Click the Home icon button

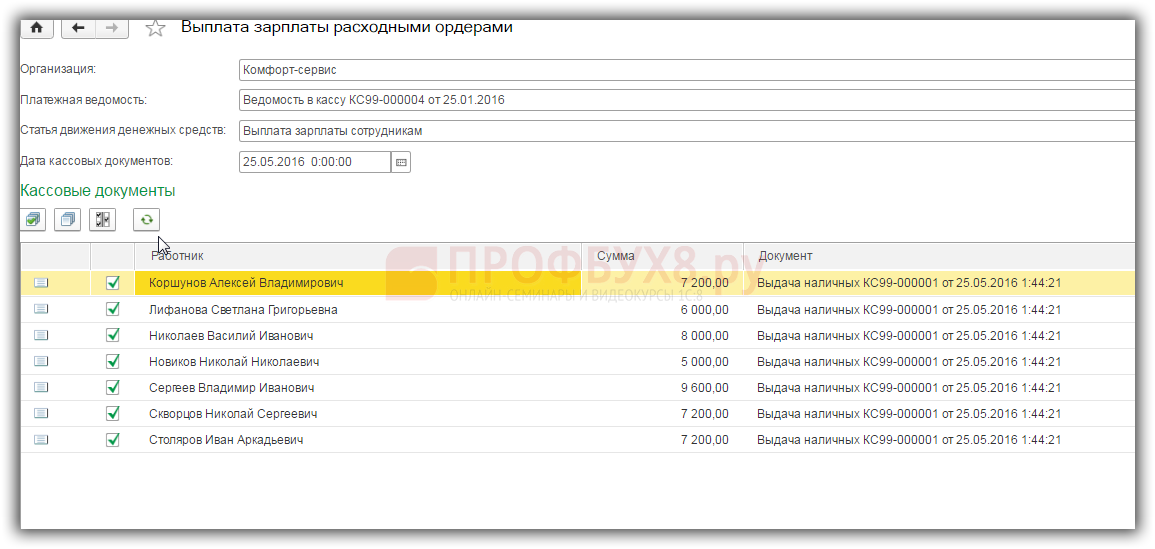tap(38, 28)
